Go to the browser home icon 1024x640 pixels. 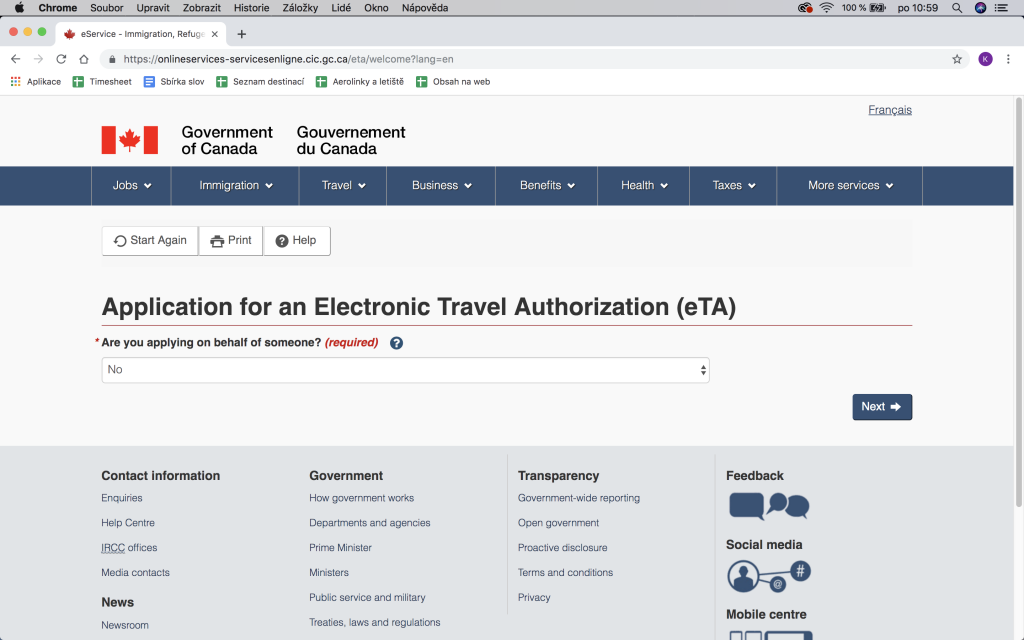(x=84, y=59)
